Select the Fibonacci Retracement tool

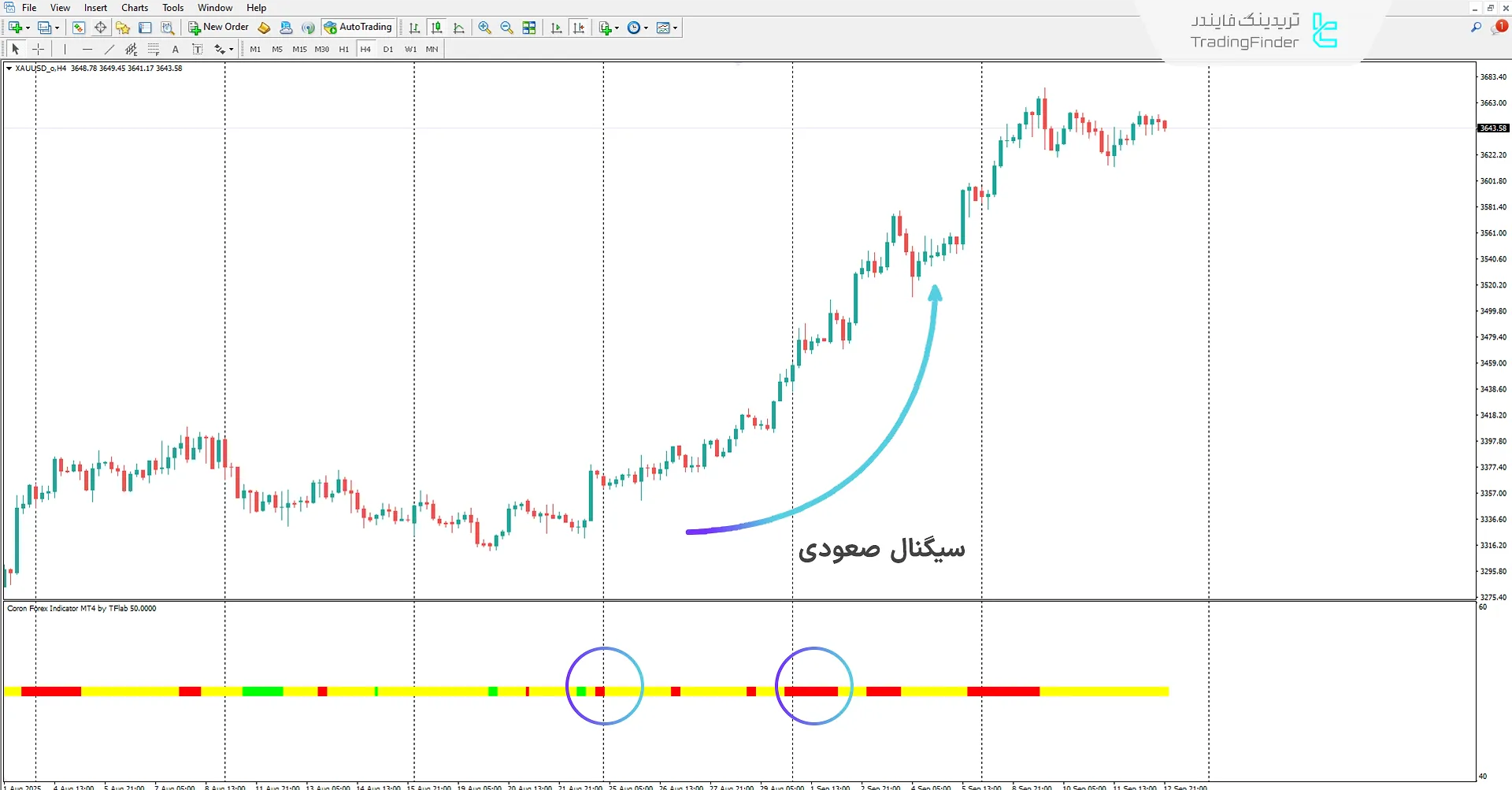point(154,49)
